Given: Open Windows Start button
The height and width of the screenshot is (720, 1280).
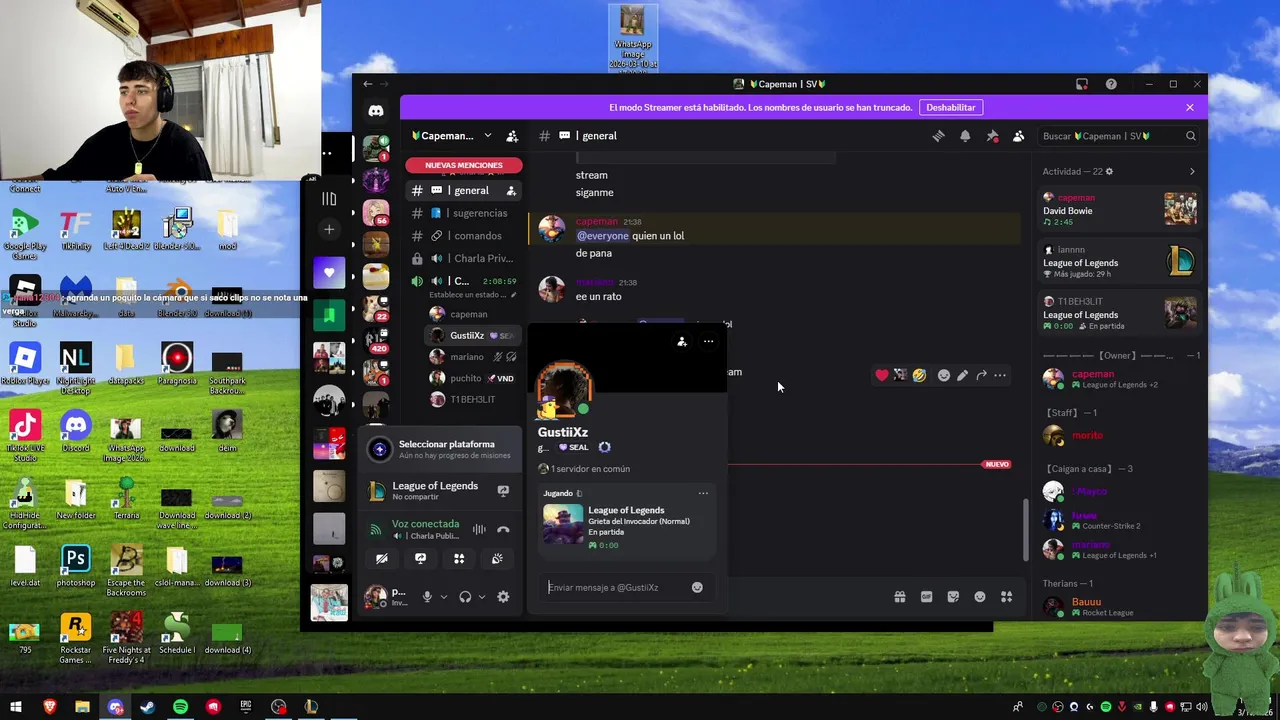Looking at the screenshot, I should [x=15, y=707].
